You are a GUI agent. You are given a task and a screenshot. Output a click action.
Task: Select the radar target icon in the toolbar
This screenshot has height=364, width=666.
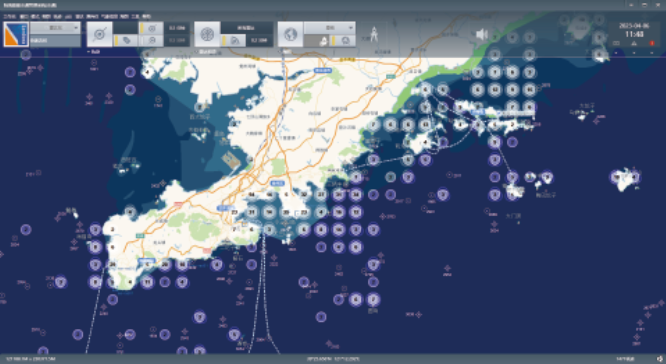point(100,34)
